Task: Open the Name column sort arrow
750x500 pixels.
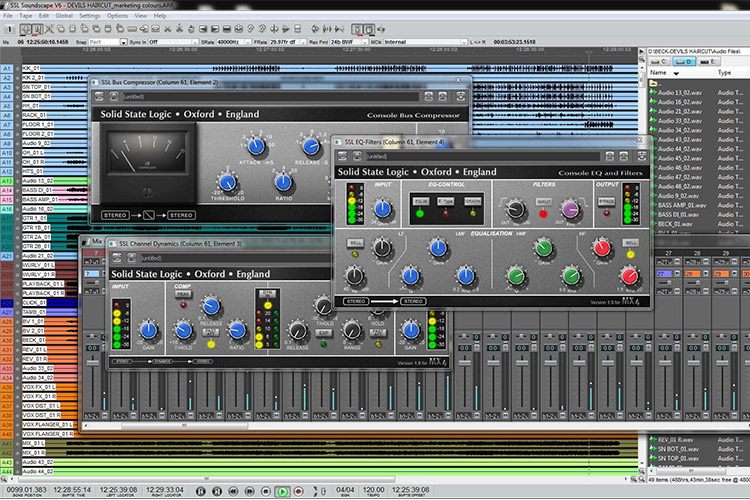Action: (676, 73)
